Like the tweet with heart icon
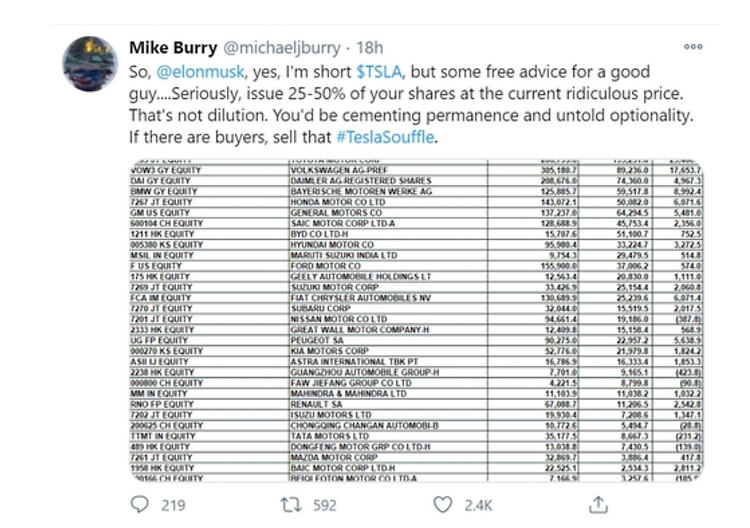The image size is (750, 528). point(442,505)
